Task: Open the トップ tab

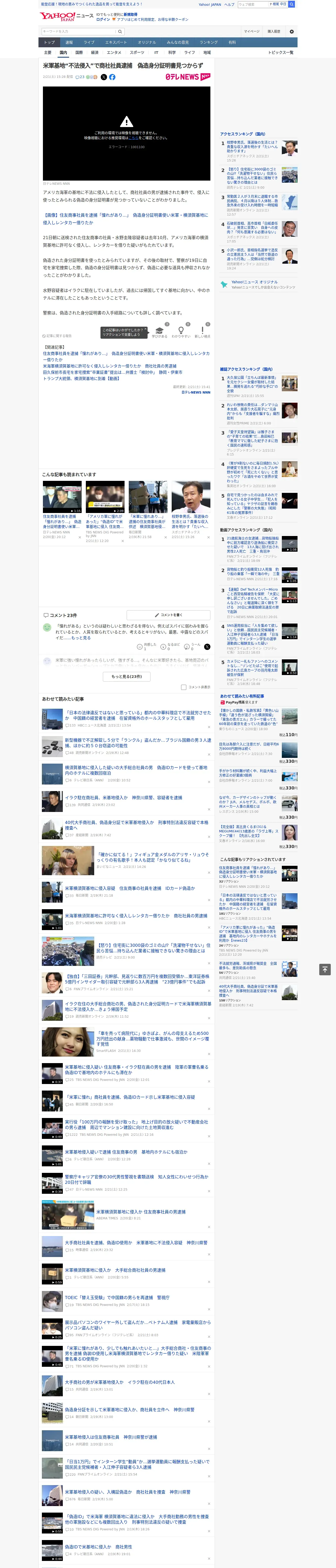Action: 49,43
